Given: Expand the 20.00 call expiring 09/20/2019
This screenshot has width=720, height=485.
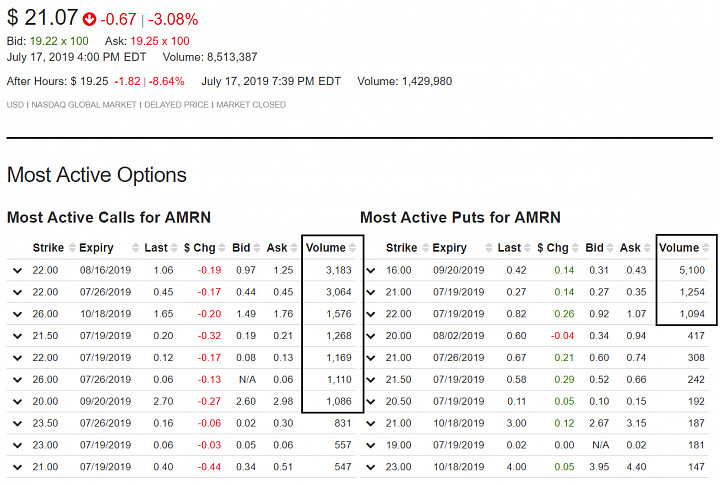Looking at the screenshot, I should (17, 402).
